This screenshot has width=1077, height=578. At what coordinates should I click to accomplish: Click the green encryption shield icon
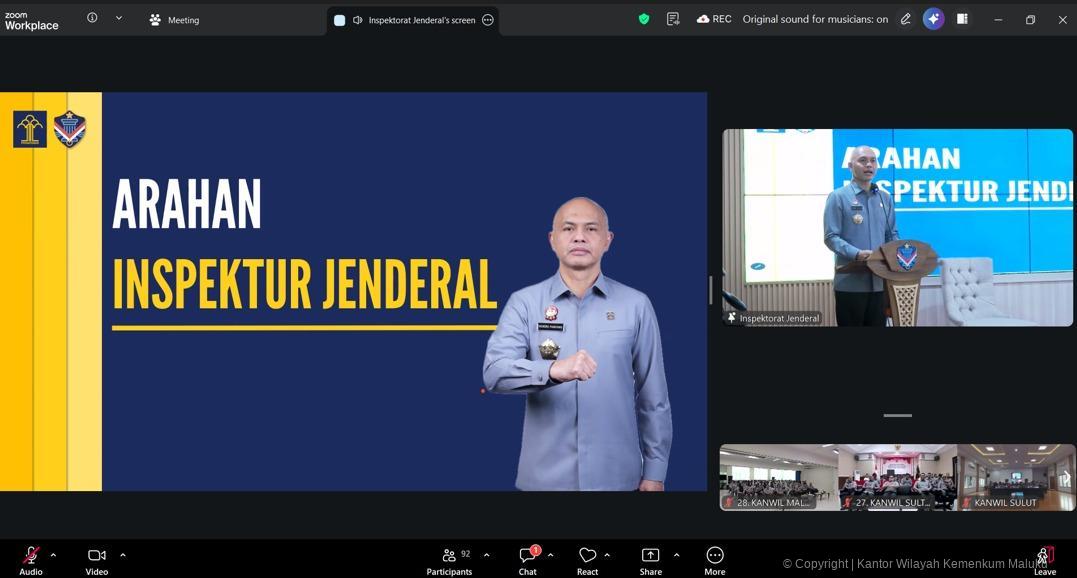pos(644,19)
